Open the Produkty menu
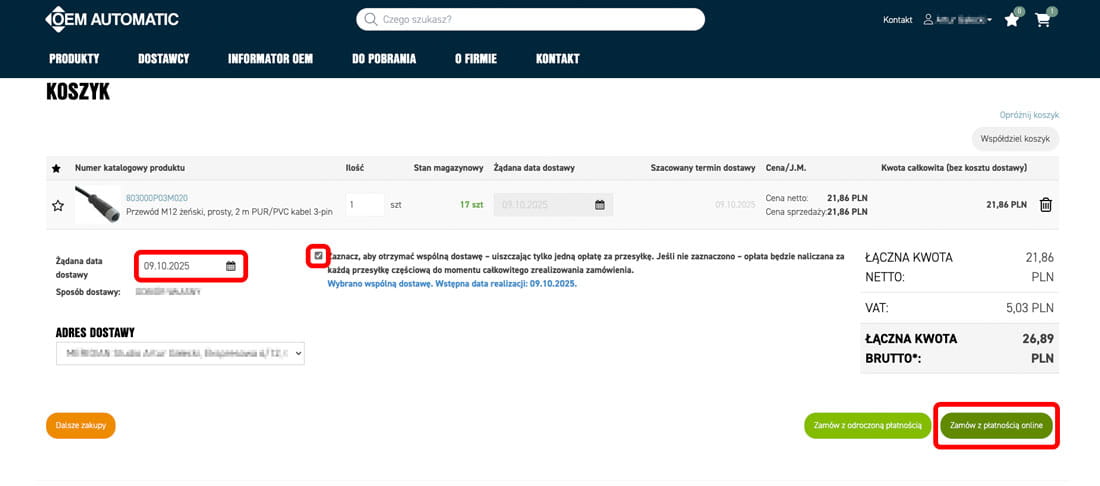This screenshot has width=1100, height=486. (74, 59)
